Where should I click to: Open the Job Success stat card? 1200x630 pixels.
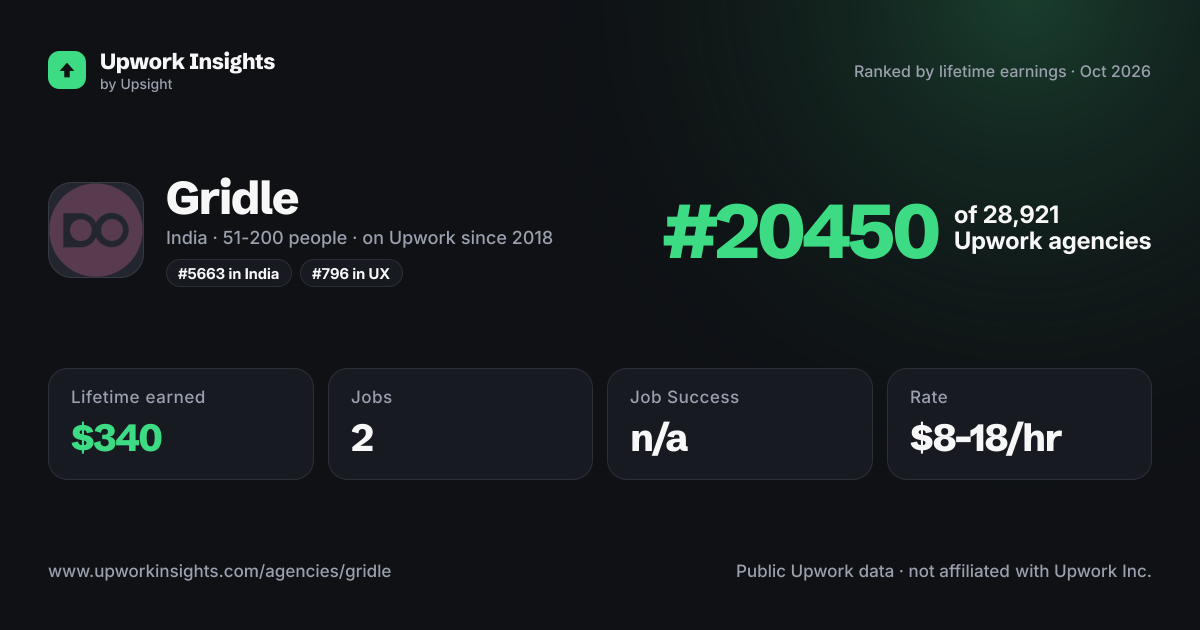pos(740,424)
